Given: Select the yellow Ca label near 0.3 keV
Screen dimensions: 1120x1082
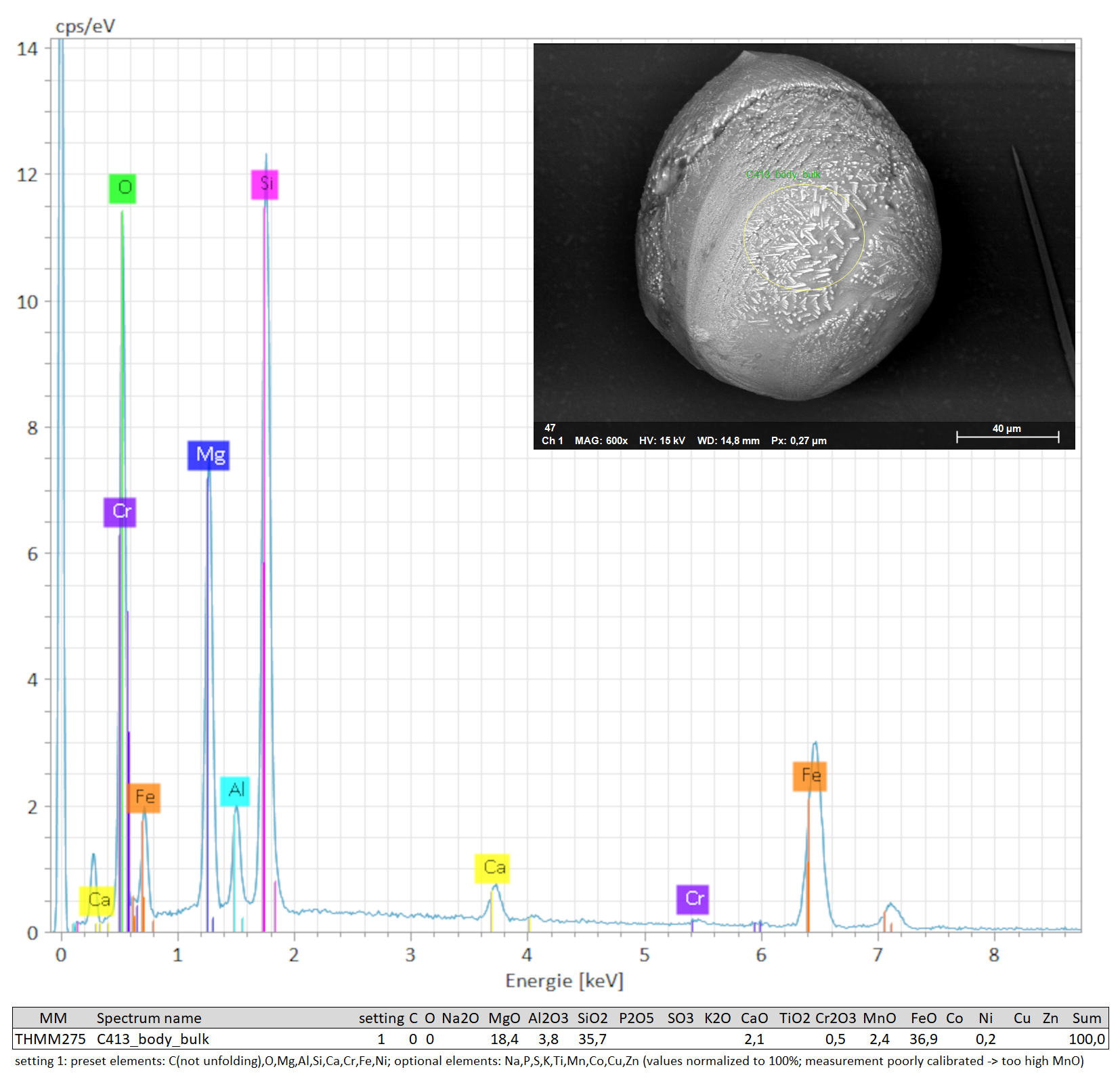Looking at the screenshot, I should [98, 901].
